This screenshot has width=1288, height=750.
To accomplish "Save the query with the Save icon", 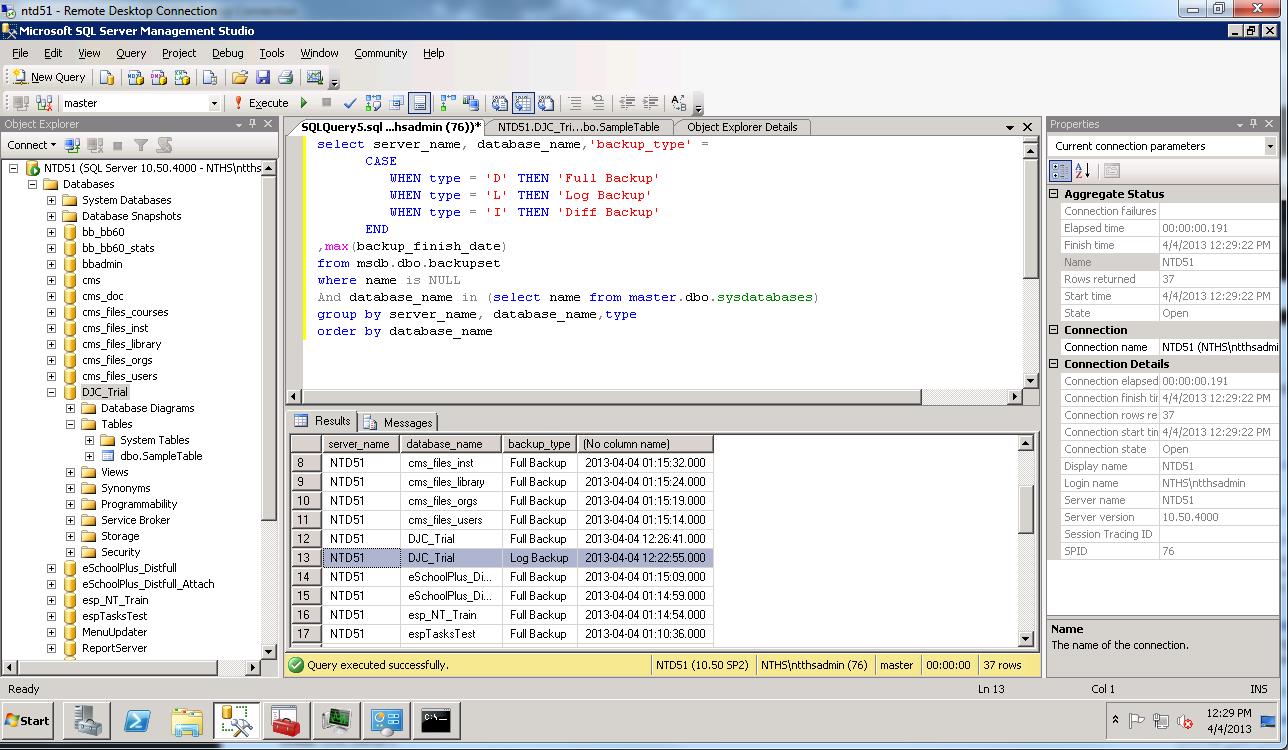I will pyautogui.click(x=262, y=77).
